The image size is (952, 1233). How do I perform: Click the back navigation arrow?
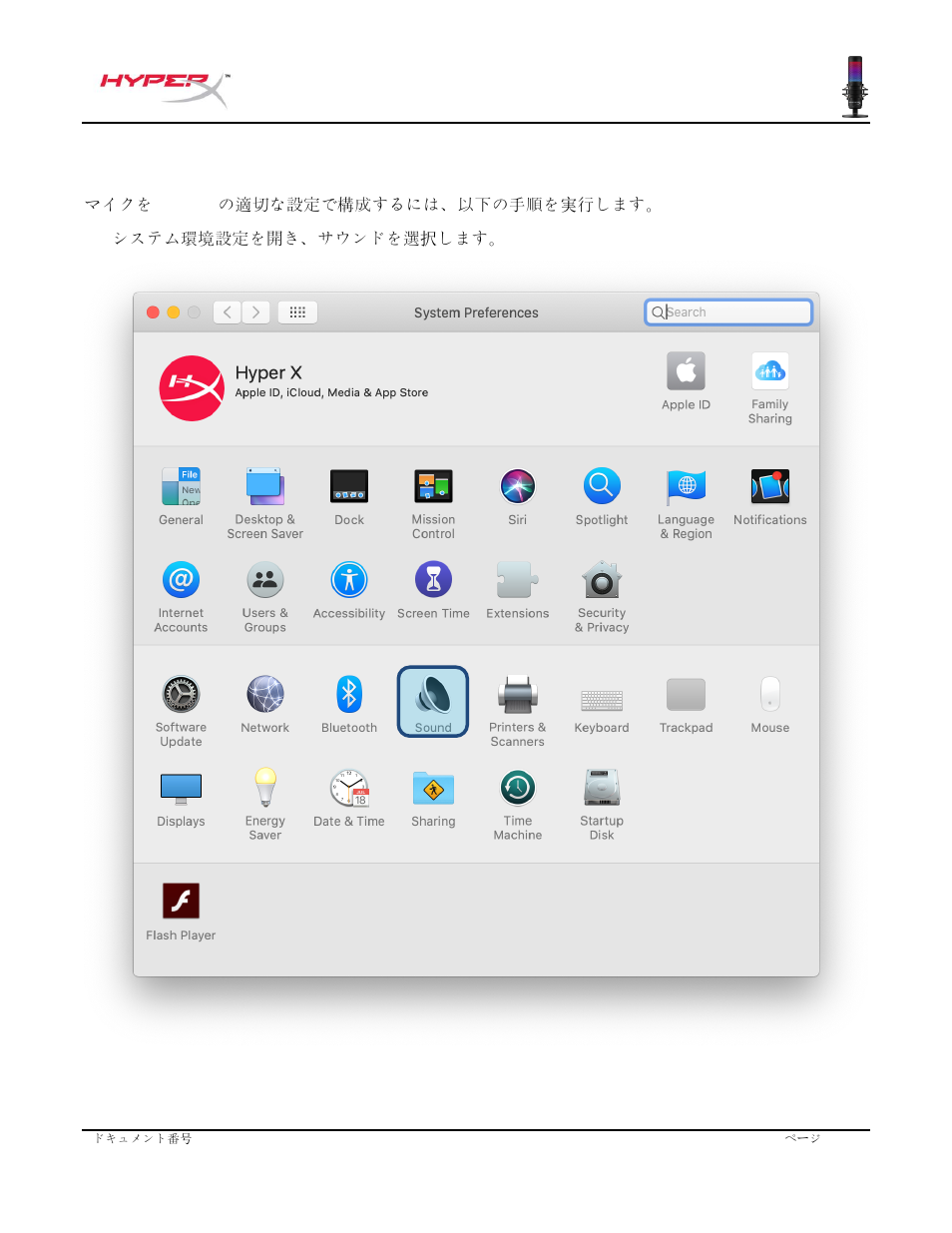click(x=228, y=312)
